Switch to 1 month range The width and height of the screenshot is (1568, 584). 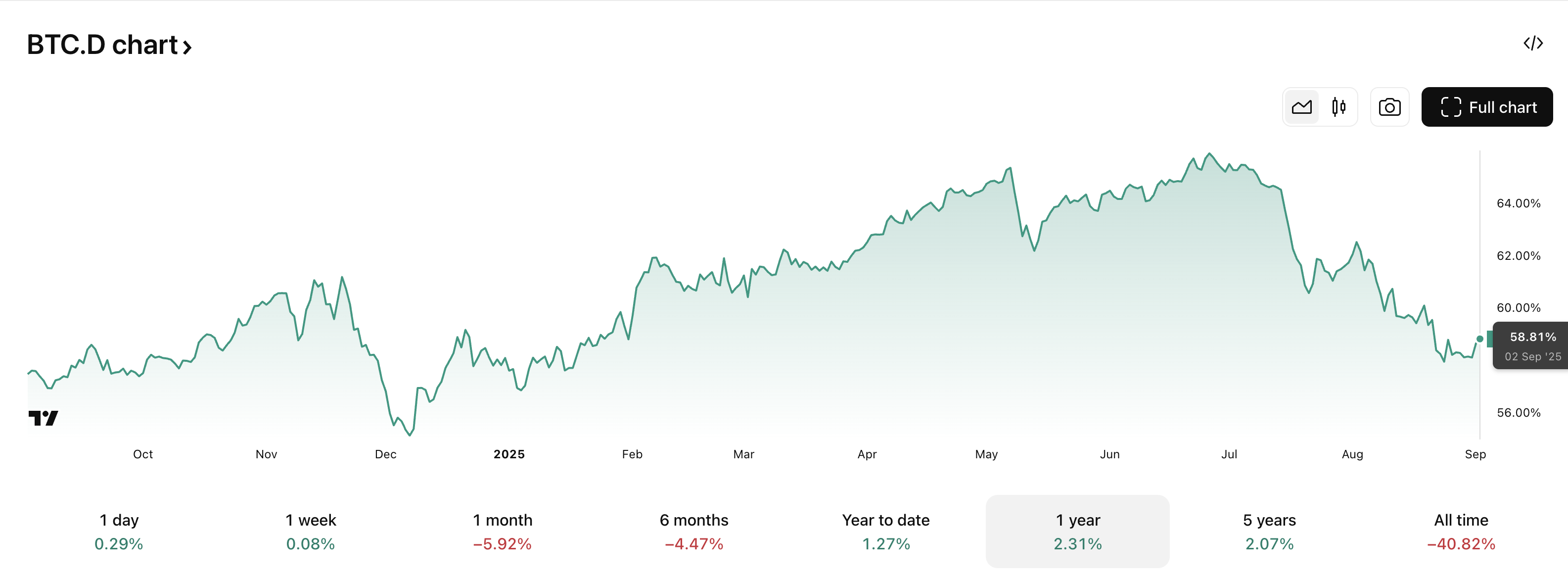click(x=502, y=531)
